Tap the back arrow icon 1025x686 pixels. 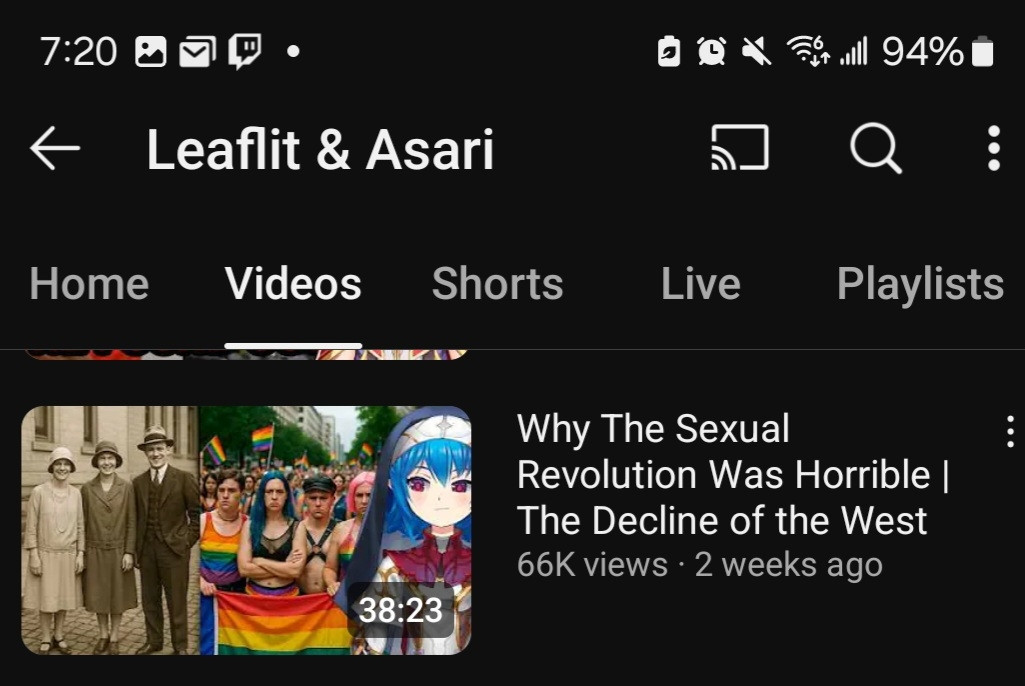point(55,148)
